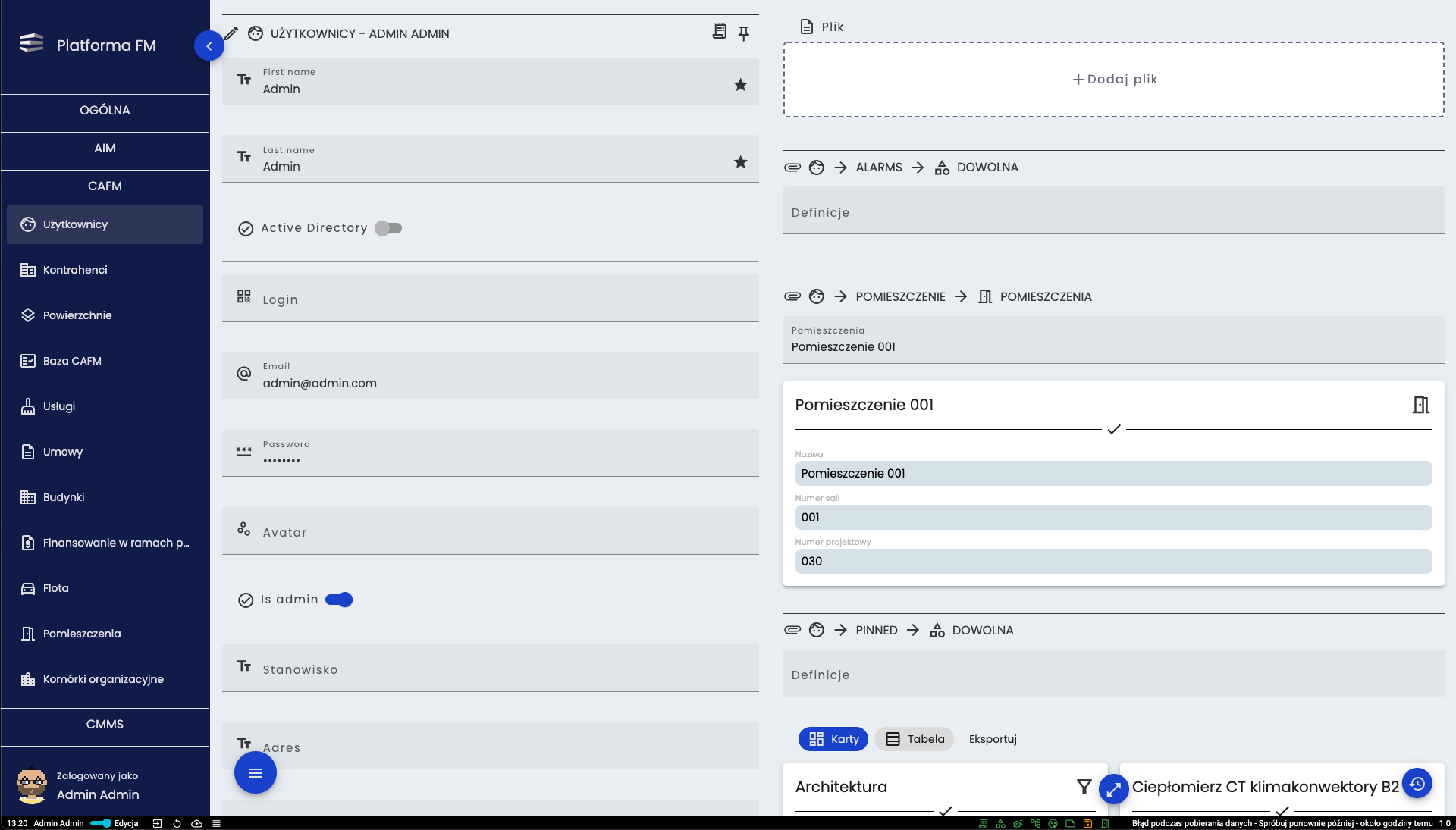
Task: Open the Definicje dropdown under ALARMS
Action: [1113, 211]
